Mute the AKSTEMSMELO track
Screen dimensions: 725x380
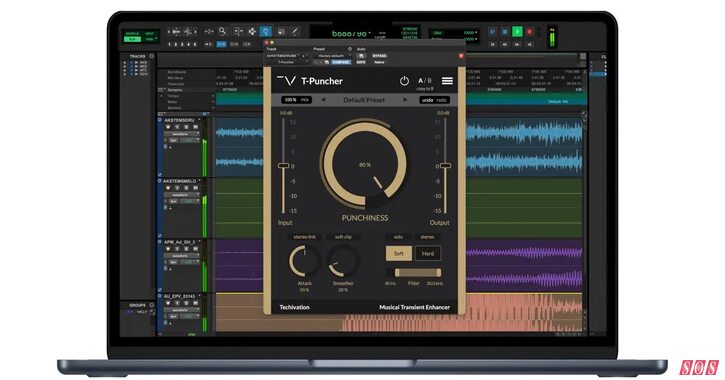click(x=196, y=188)
